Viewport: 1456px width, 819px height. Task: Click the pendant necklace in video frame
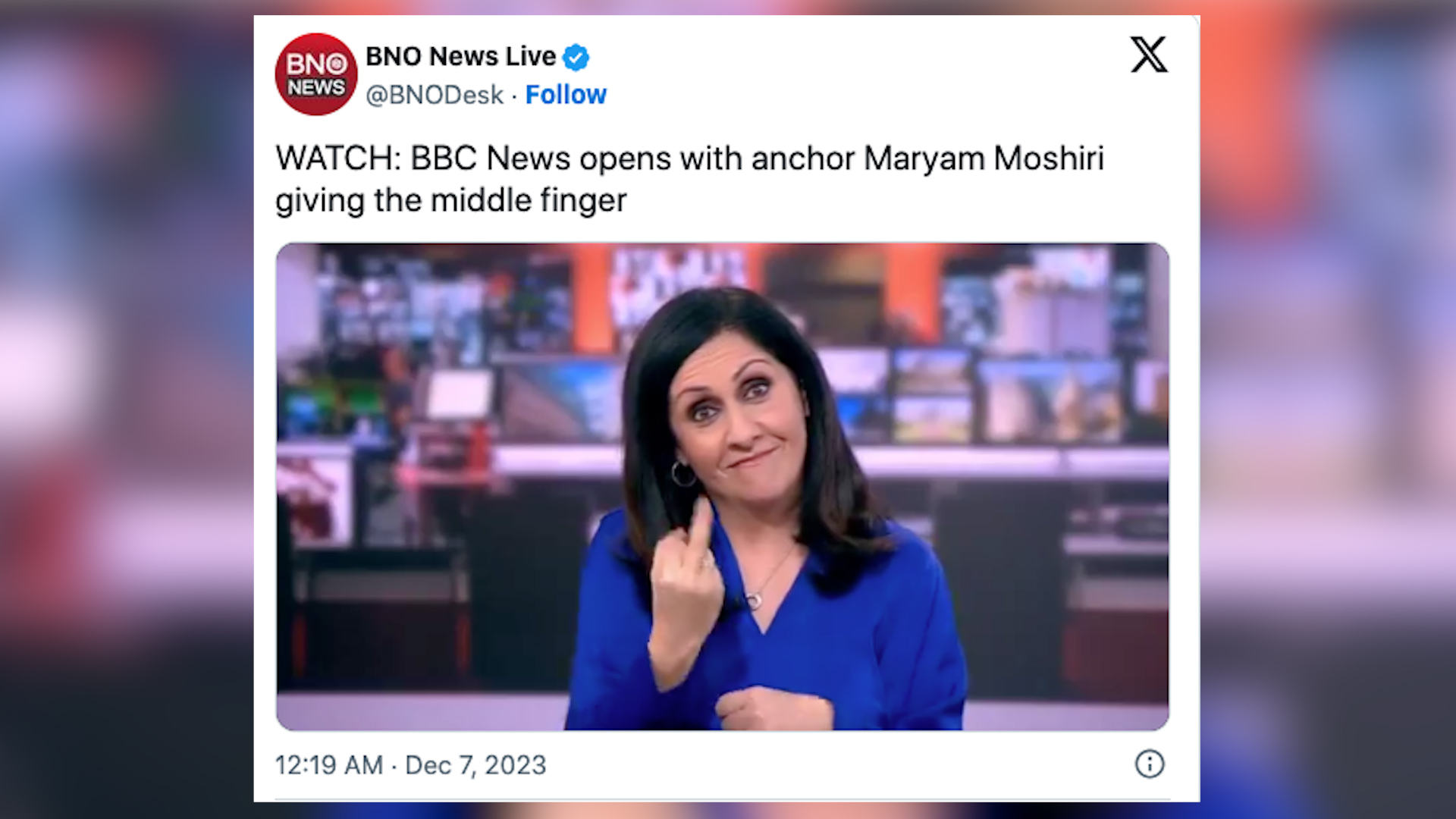(x=754, y=601)
